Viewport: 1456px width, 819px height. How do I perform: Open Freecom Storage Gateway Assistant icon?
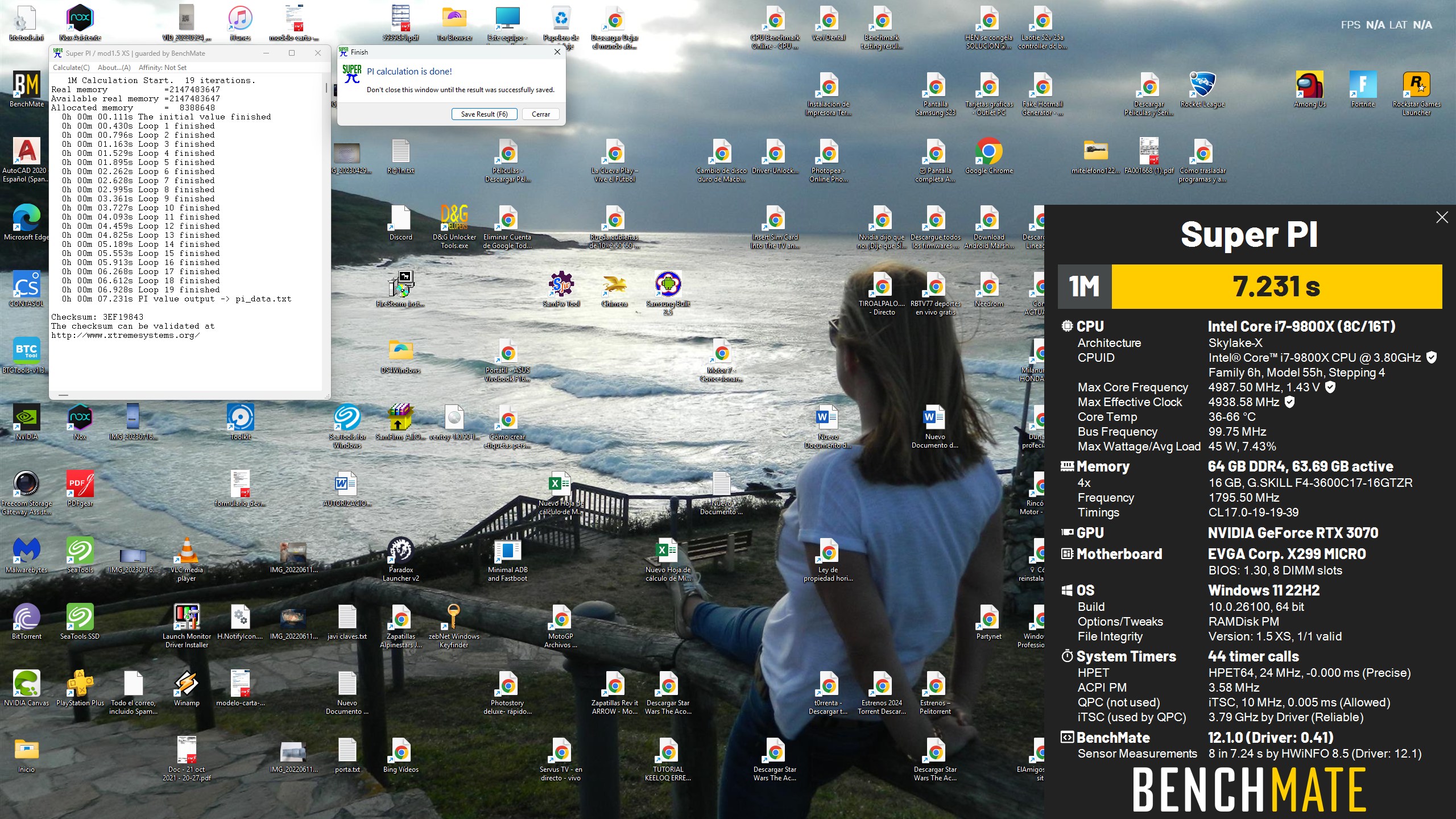(x=27, y=493)
